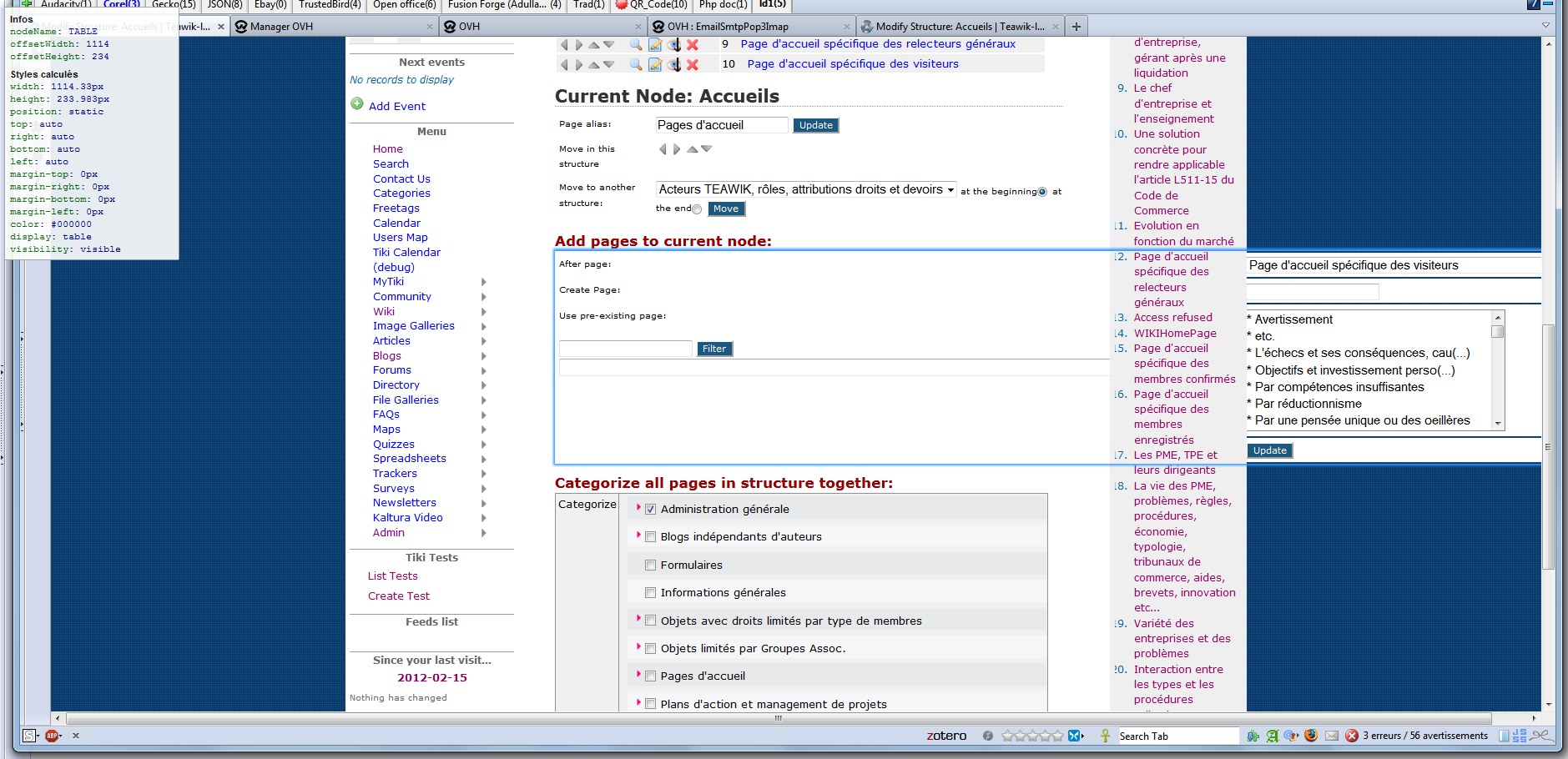This screenshot has width=1568, height=759.
Task: Expand the Image Galleries menu arrow
Action: pos(483,327)
